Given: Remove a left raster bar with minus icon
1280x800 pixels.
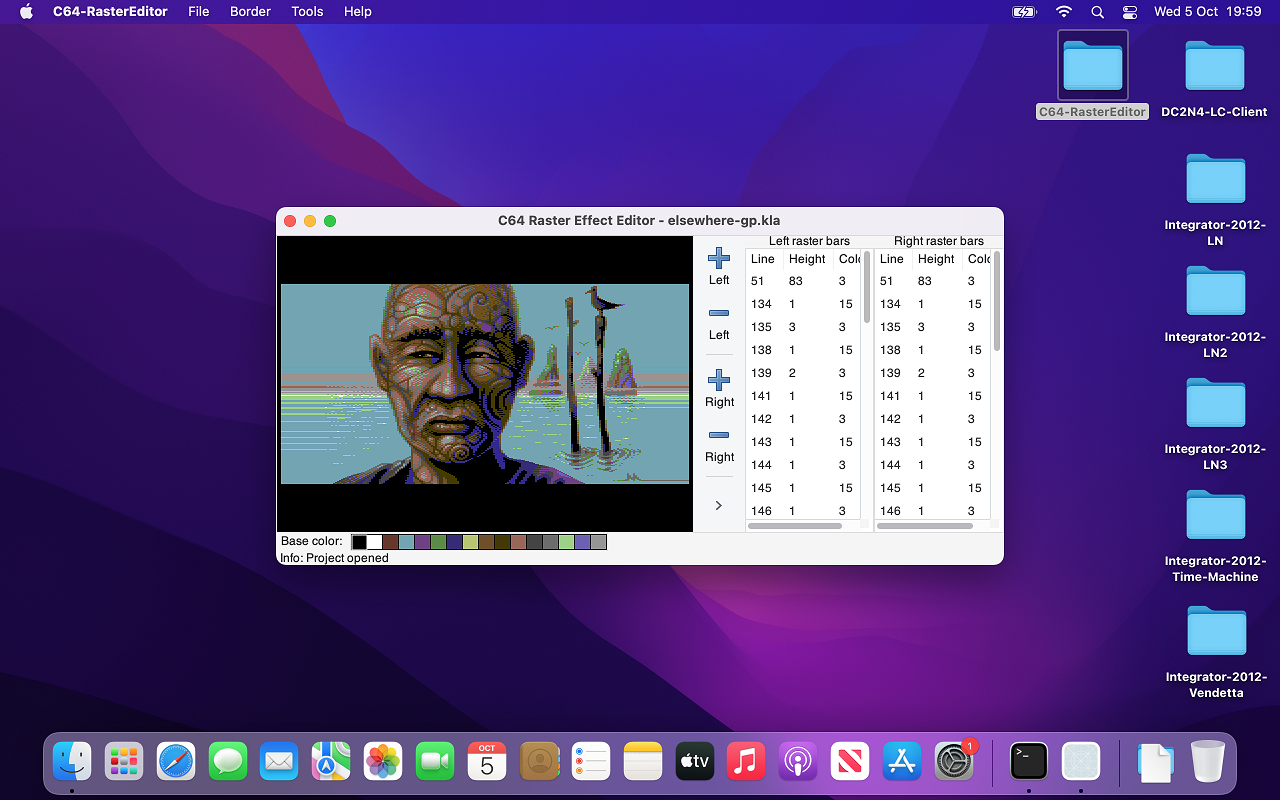Looking at the screenshot, I should coord(719,314).
